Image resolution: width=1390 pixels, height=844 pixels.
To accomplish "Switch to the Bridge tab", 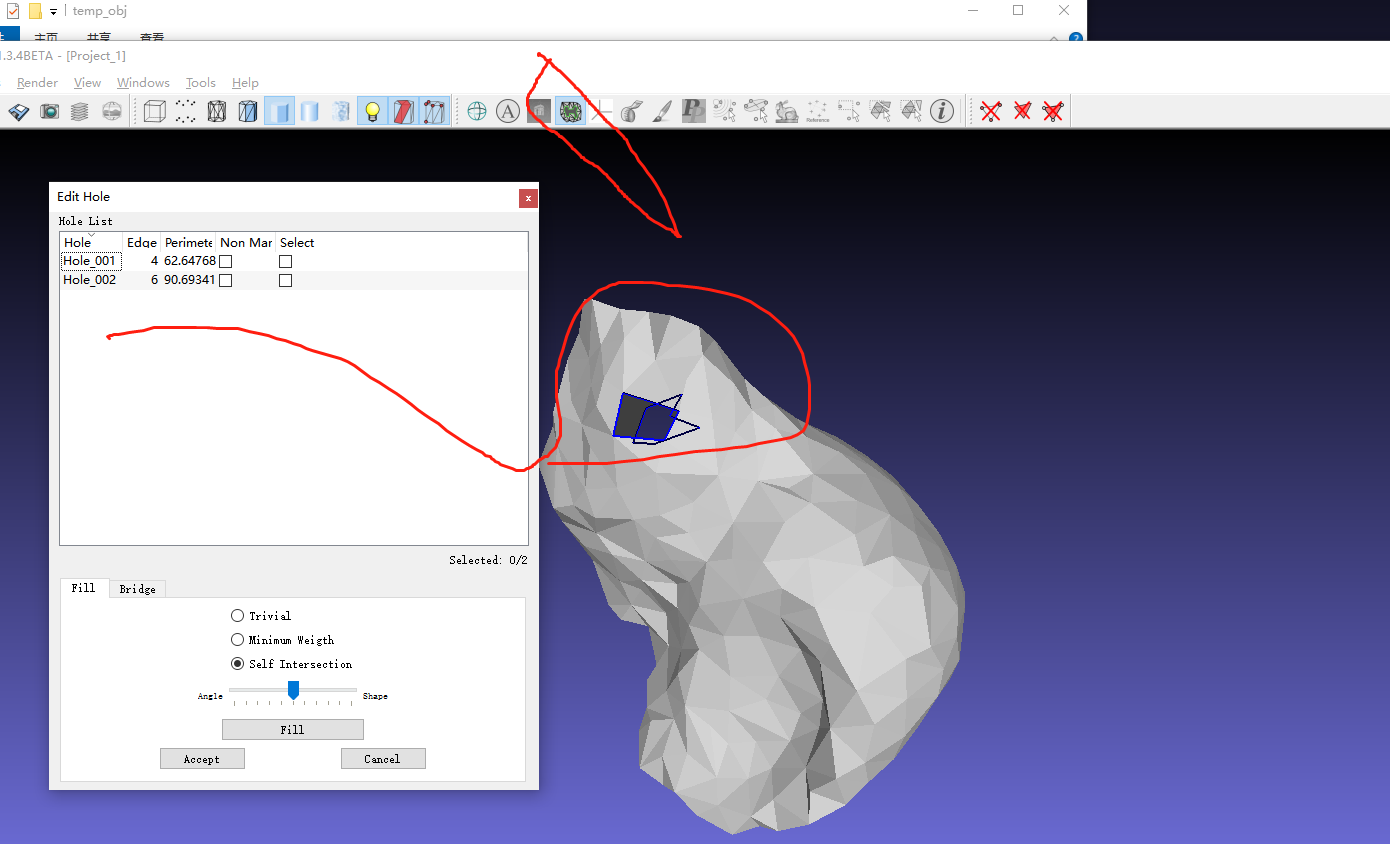I will [x=137, y=588].
